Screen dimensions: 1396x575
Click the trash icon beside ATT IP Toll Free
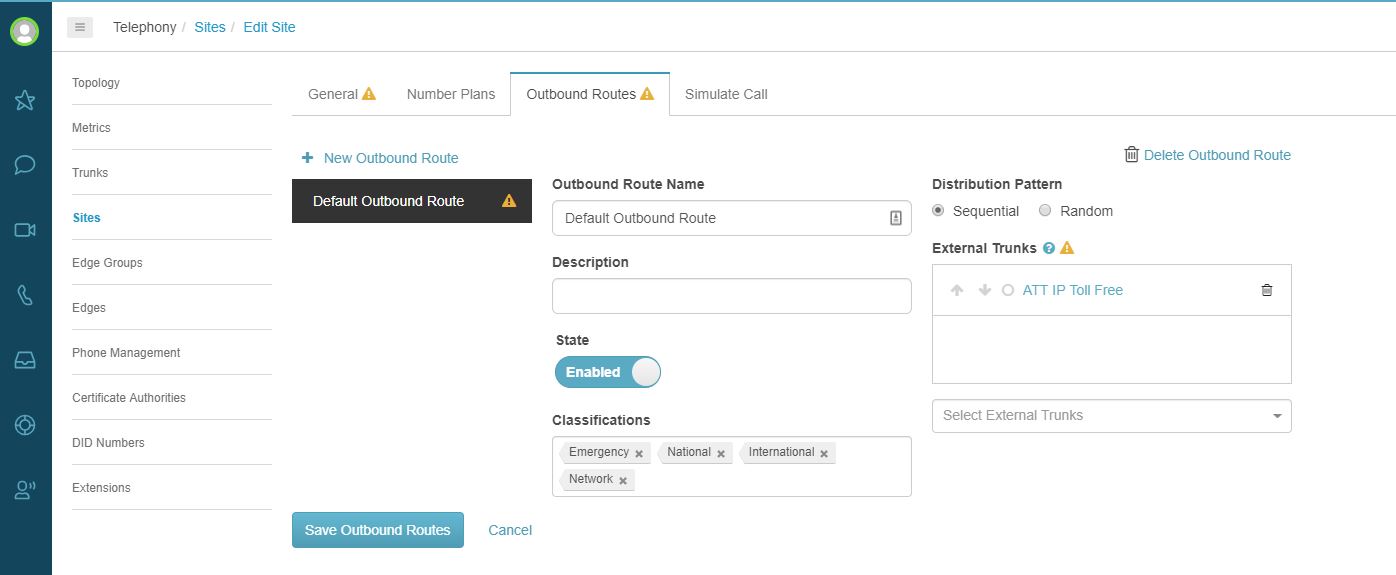click(1267, 290)
